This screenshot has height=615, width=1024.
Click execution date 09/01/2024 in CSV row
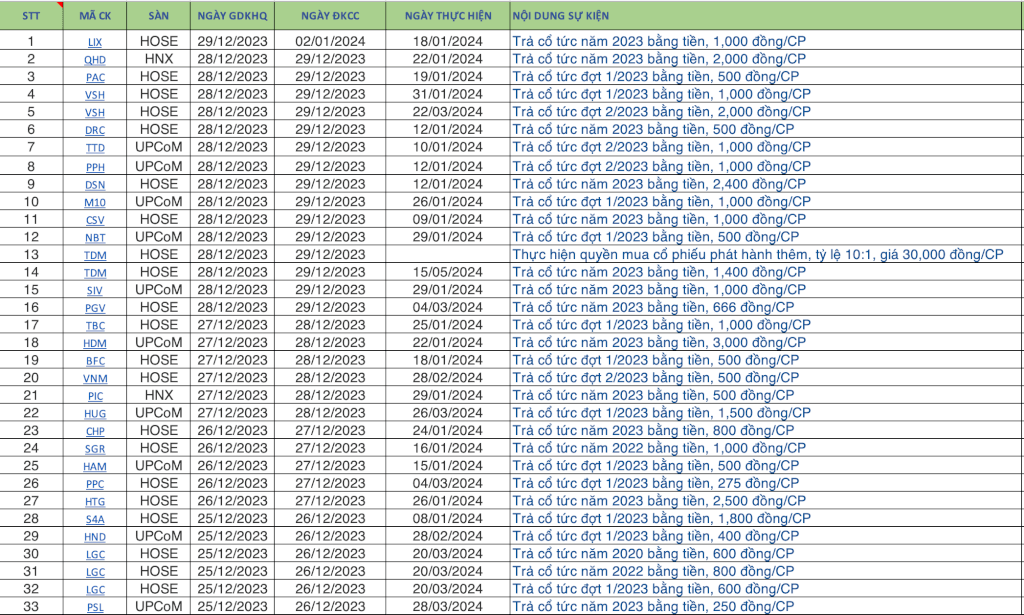pos(447,219)
